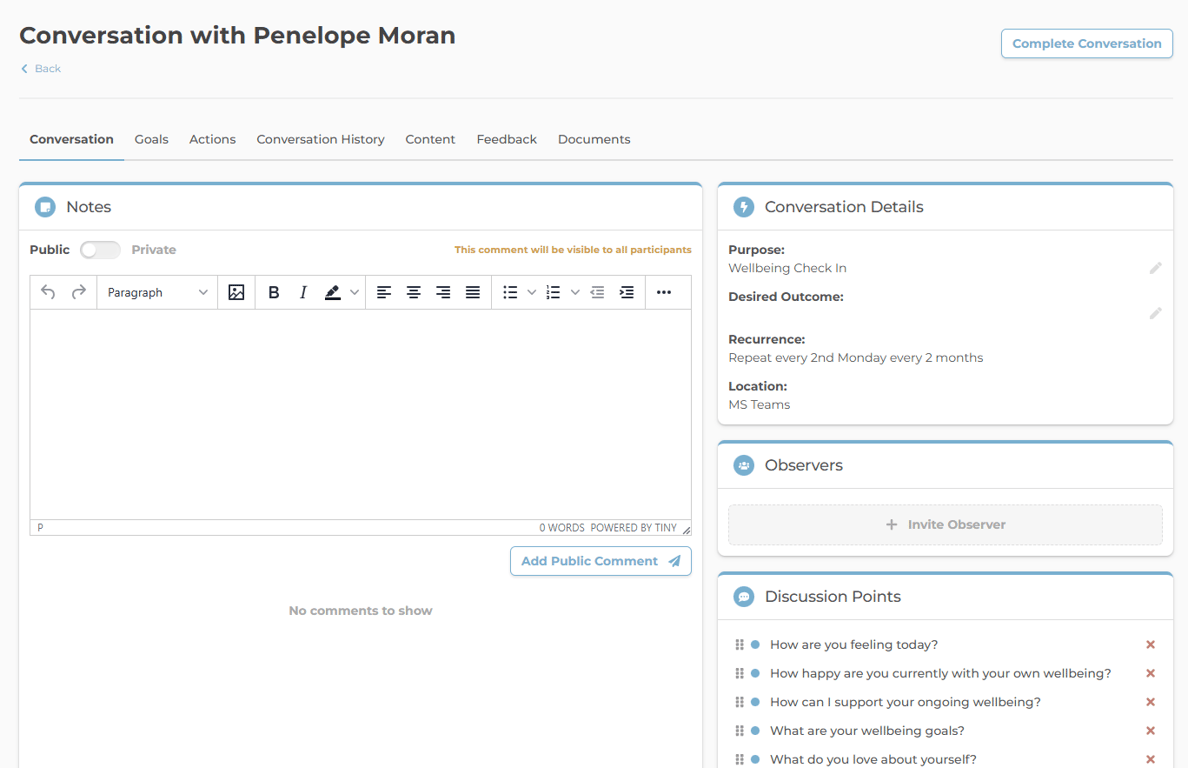Open the numbered list style dropdown arrow
1188x768 pixels.
(575, 292)
